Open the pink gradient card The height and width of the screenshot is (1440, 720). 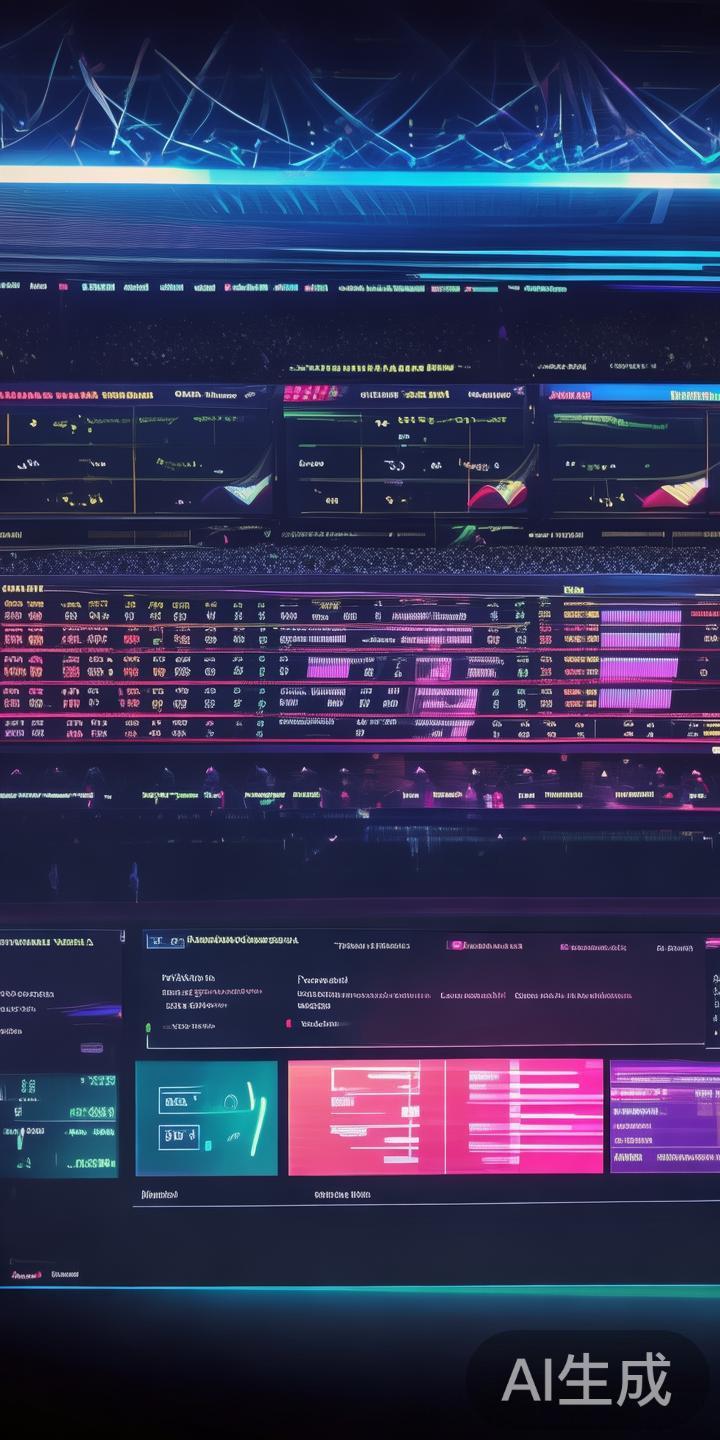[445, 1117]
